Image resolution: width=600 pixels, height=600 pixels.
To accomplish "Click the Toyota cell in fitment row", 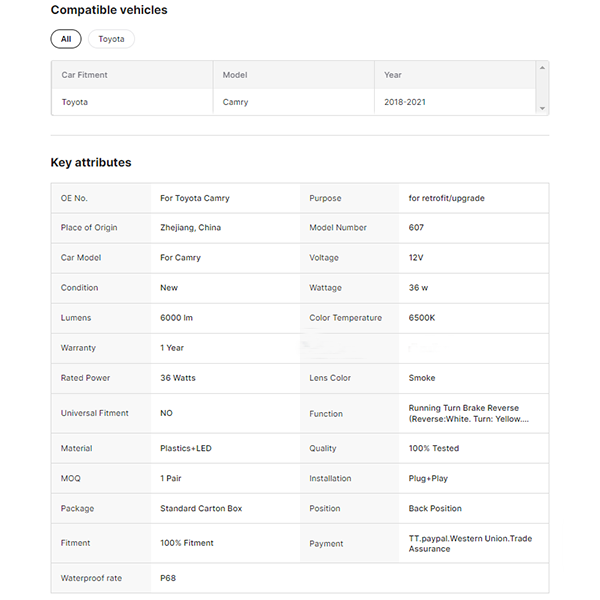I will [74, 102].
